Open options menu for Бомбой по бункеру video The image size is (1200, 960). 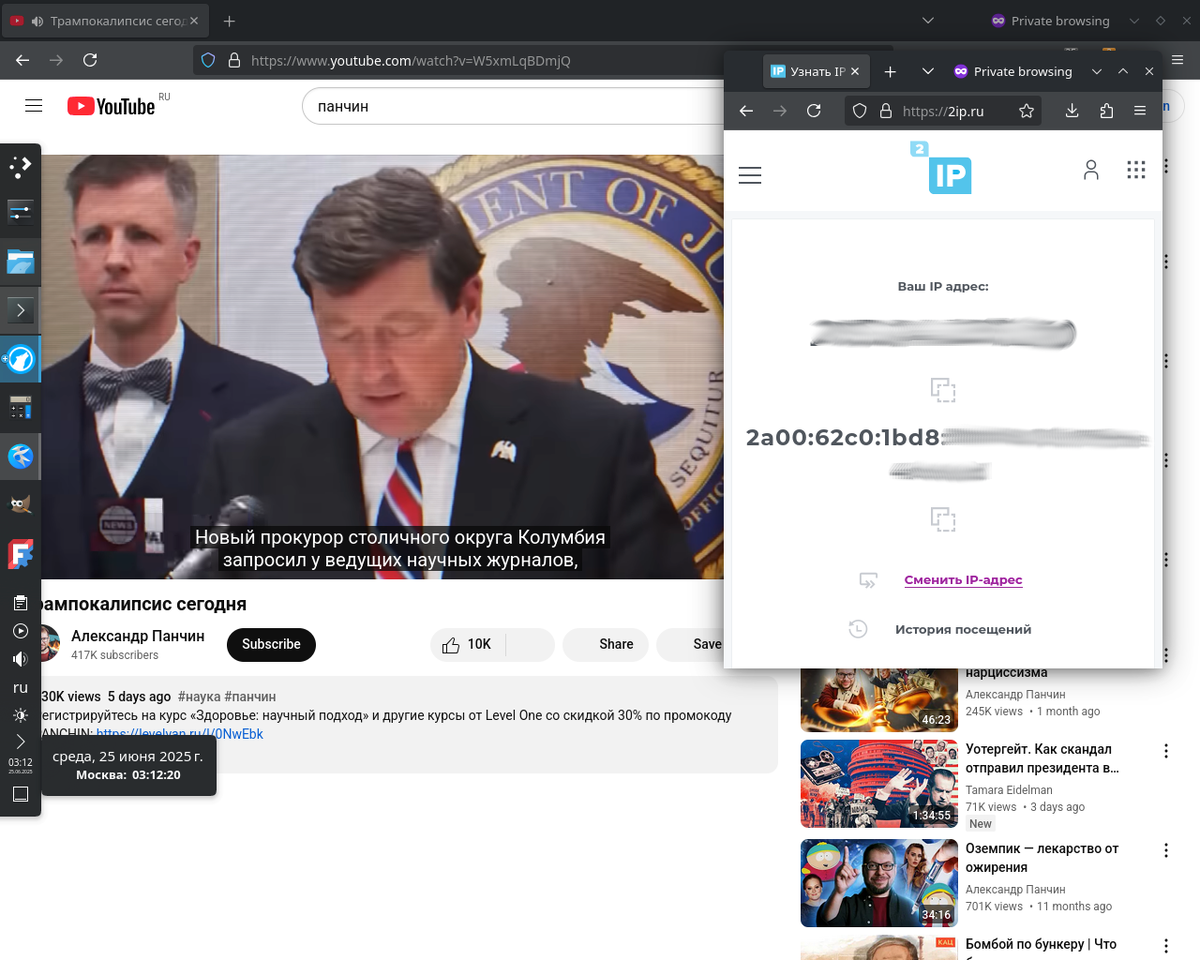point(1166,945)
